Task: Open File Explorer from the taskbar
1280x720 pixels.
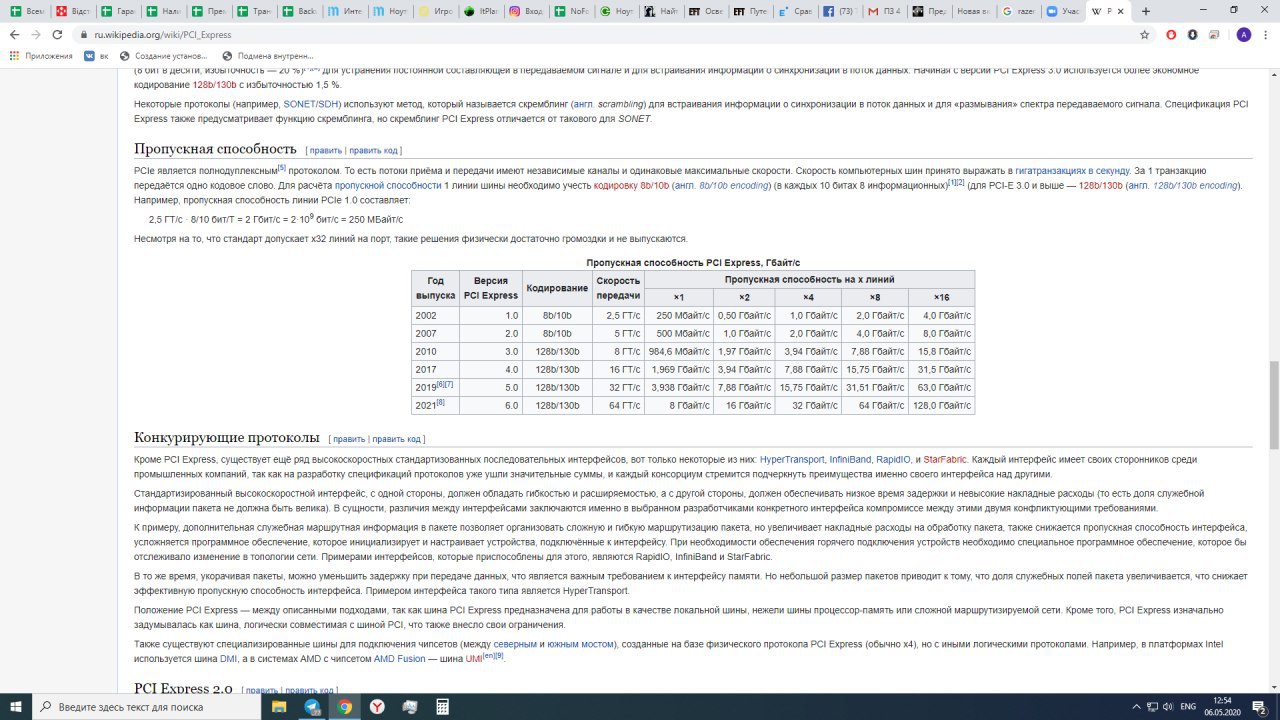Action: click(x=279, y=706)
